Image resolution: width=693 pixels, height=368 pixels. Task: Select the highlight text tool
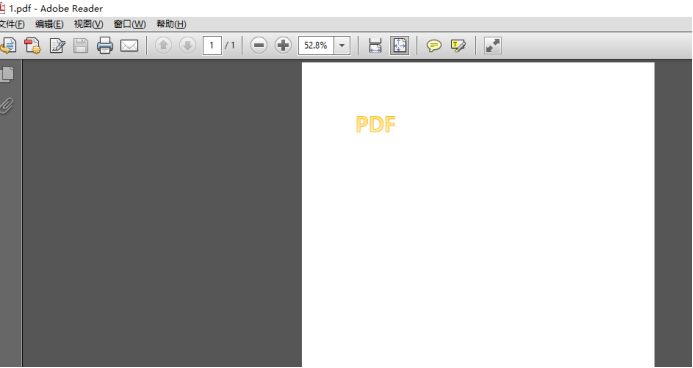point(458,46)
